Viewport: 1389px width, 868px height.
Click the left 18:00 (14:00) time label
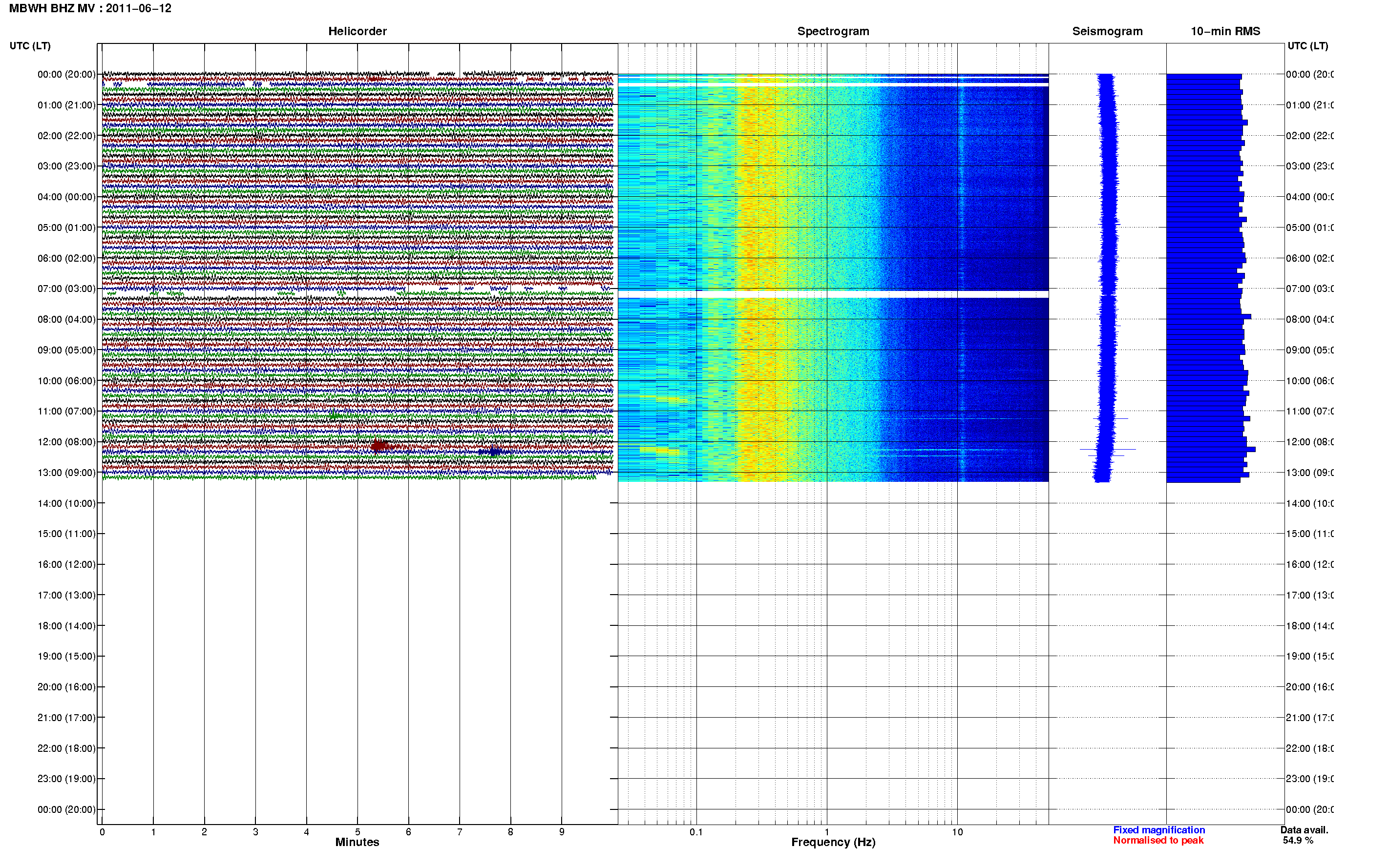[x=66, y=626]
